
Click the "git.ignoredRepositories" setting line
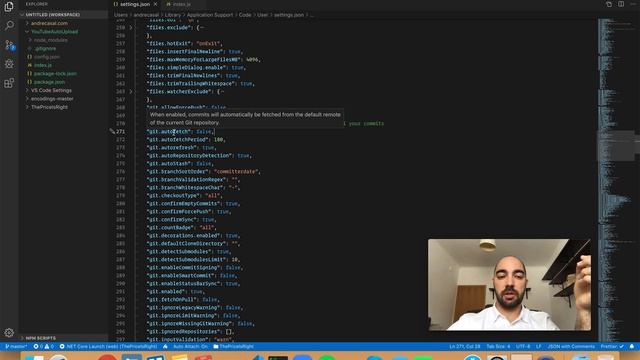191,331
